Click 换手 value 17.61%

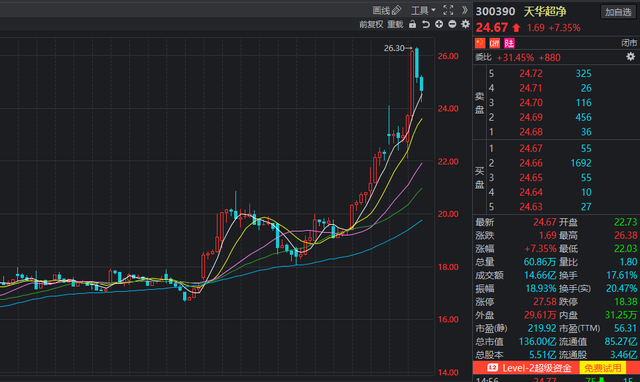[x=622, y=275]
